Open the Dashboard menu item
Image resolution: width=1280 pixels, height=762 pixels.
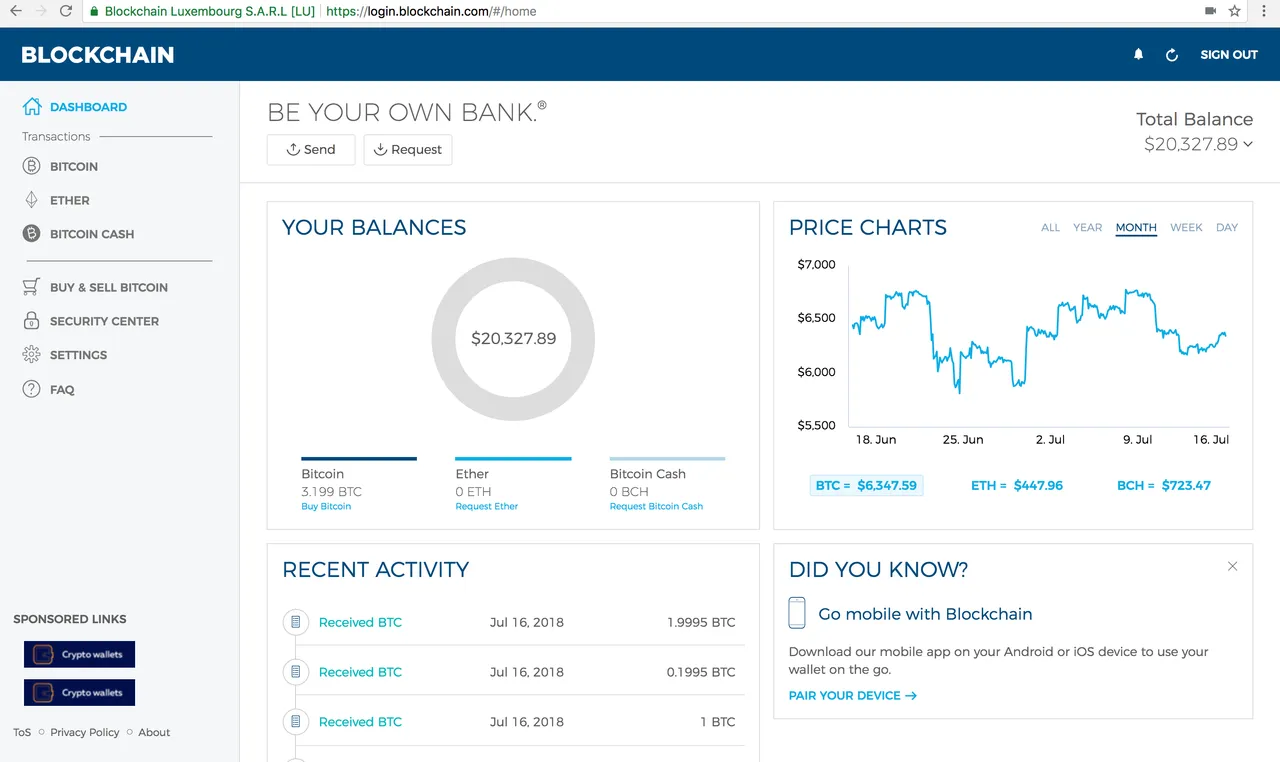[88, 107]
